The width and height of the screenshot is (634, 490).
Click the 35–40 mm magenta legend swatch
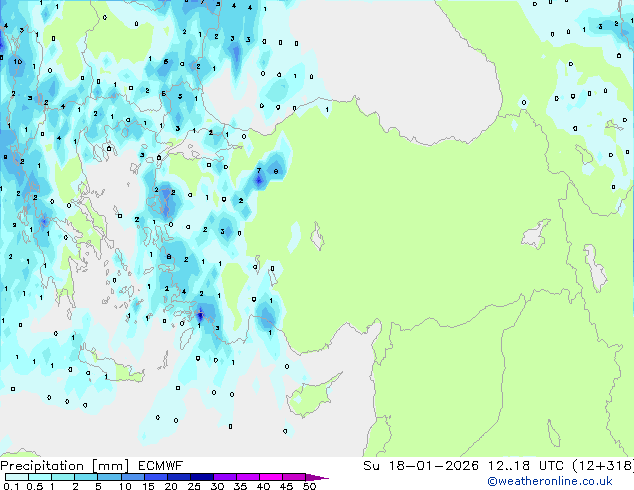click(247, 477)
